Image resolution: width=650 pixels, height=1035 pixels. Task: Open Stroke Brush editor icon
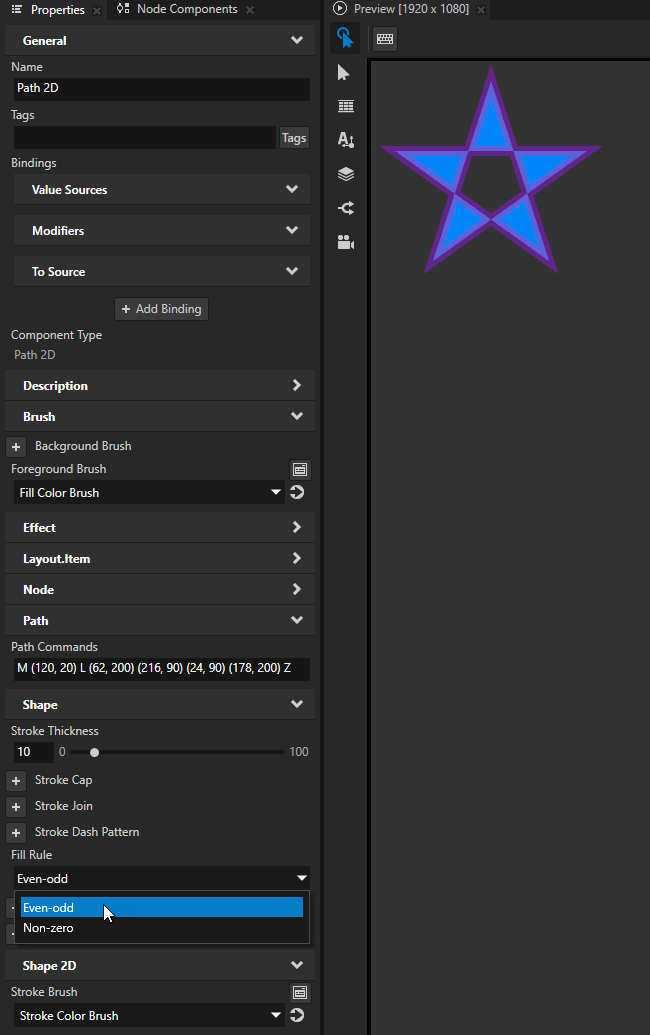pyautogui.click(x=300, y=992)
